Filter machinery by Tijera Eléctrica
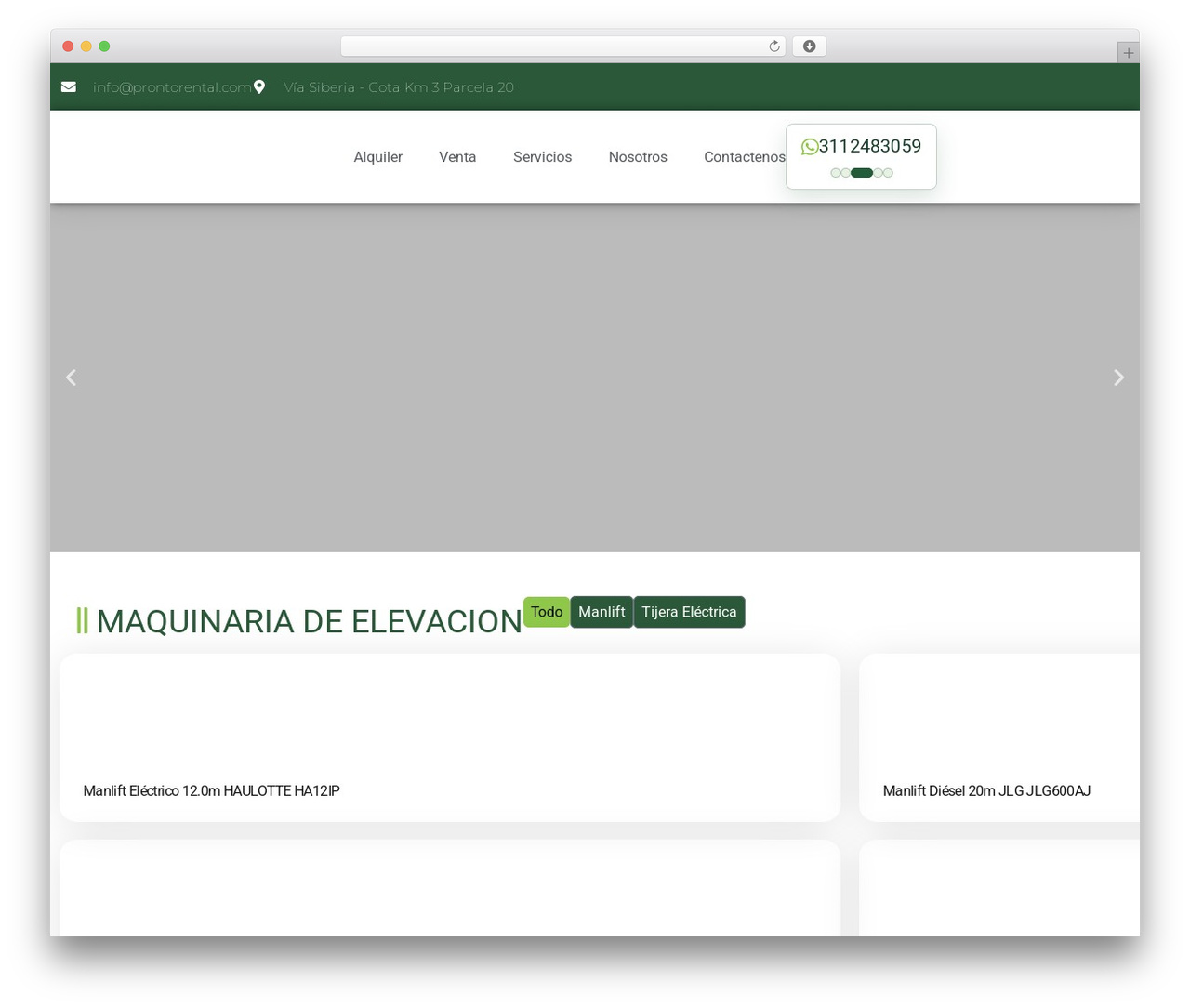 click(x=689, y=612)
